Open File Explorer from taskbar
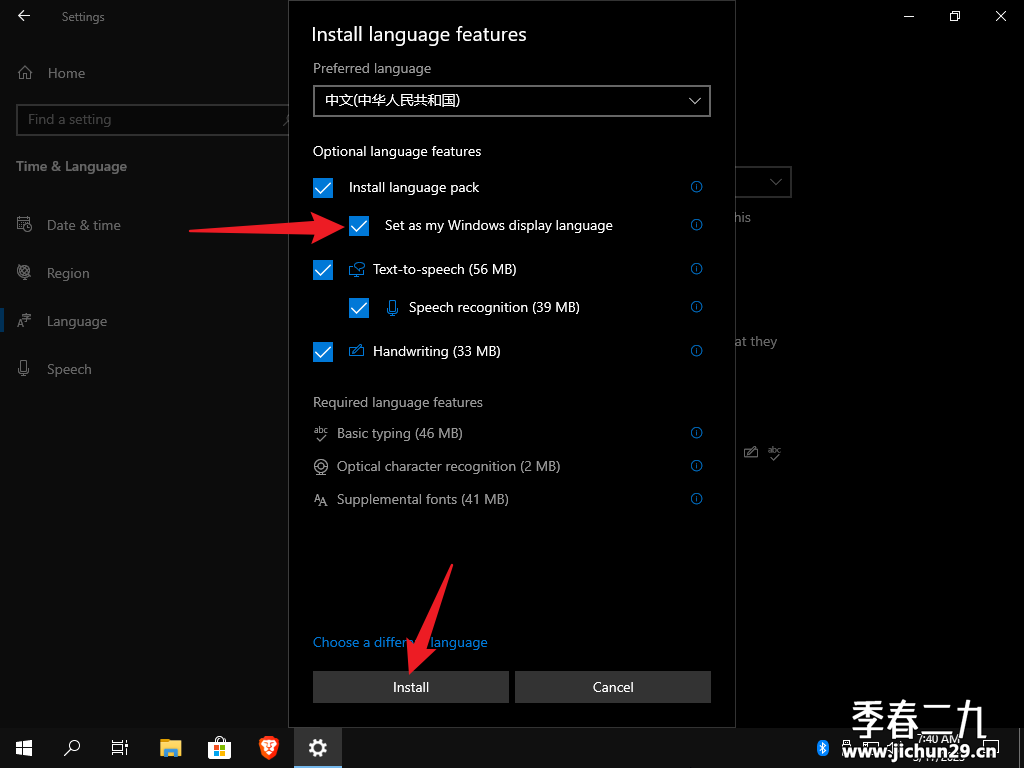The image size is (1024, 768). coord(170,748)
